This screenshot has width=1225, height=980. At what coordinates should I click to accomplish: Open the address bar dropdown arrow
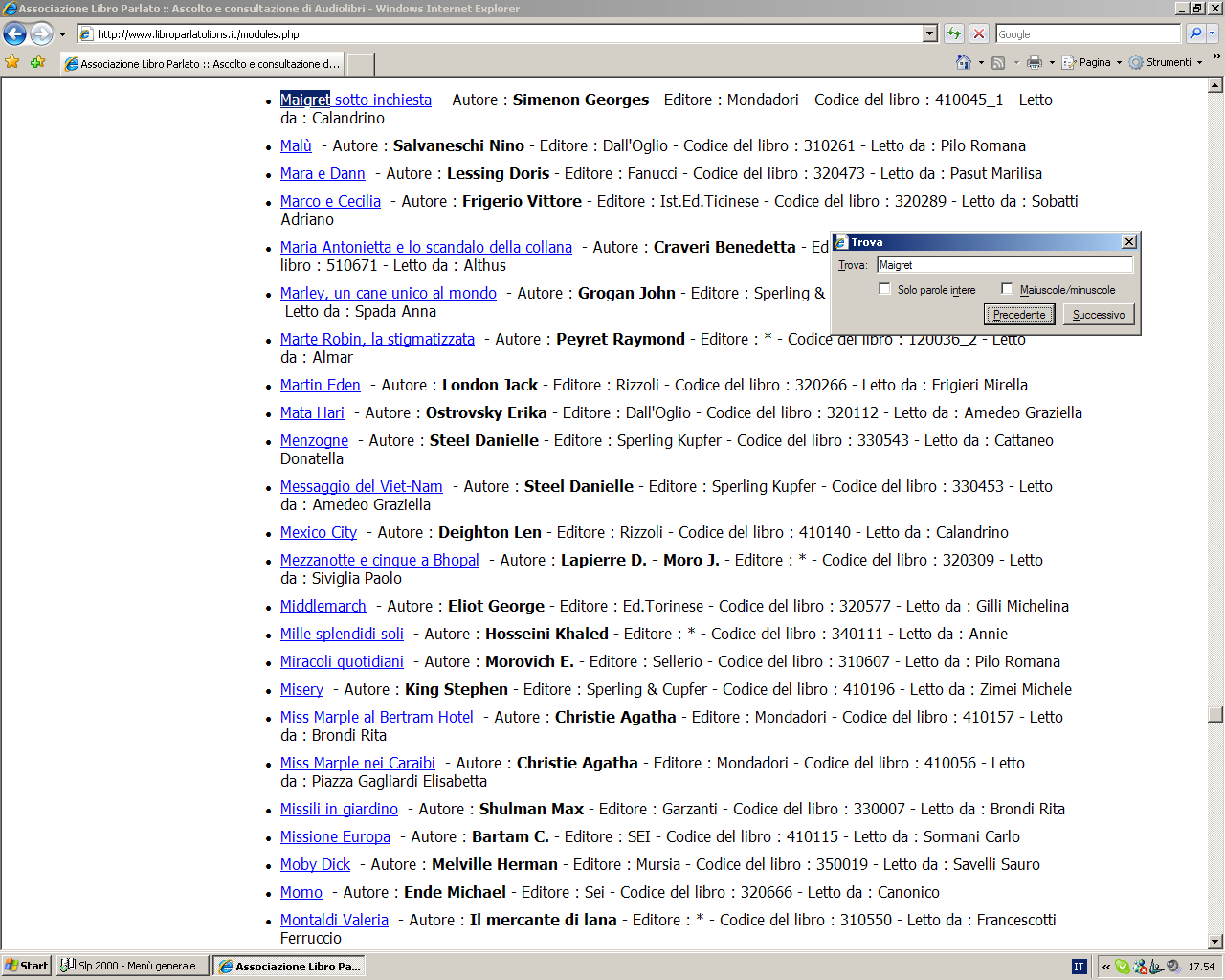click(x=929, y=33)
